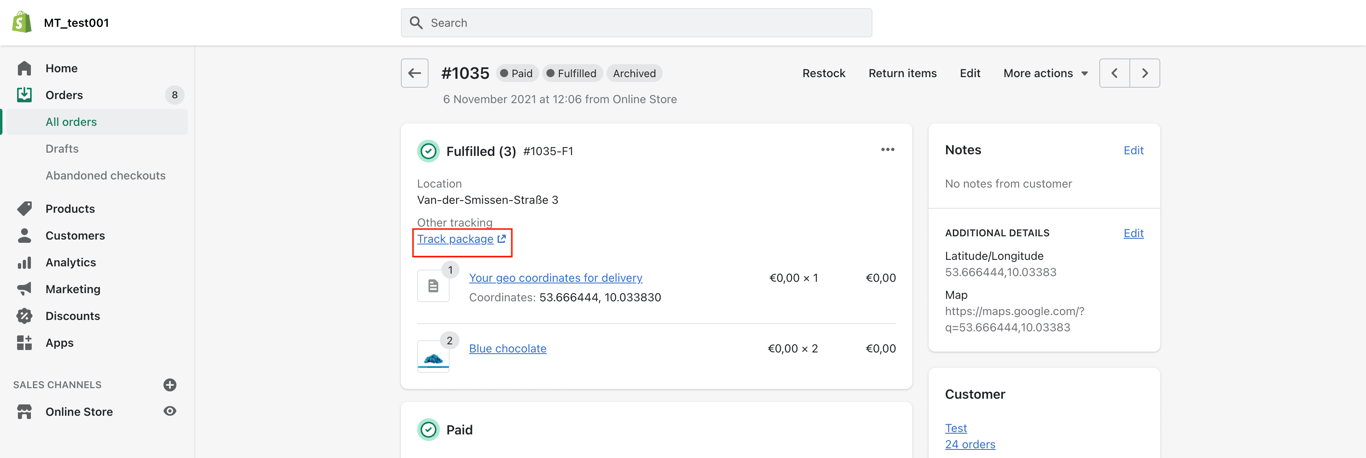1366x458 pixels.
Task: Focus the Search input field
Action: 636,23
